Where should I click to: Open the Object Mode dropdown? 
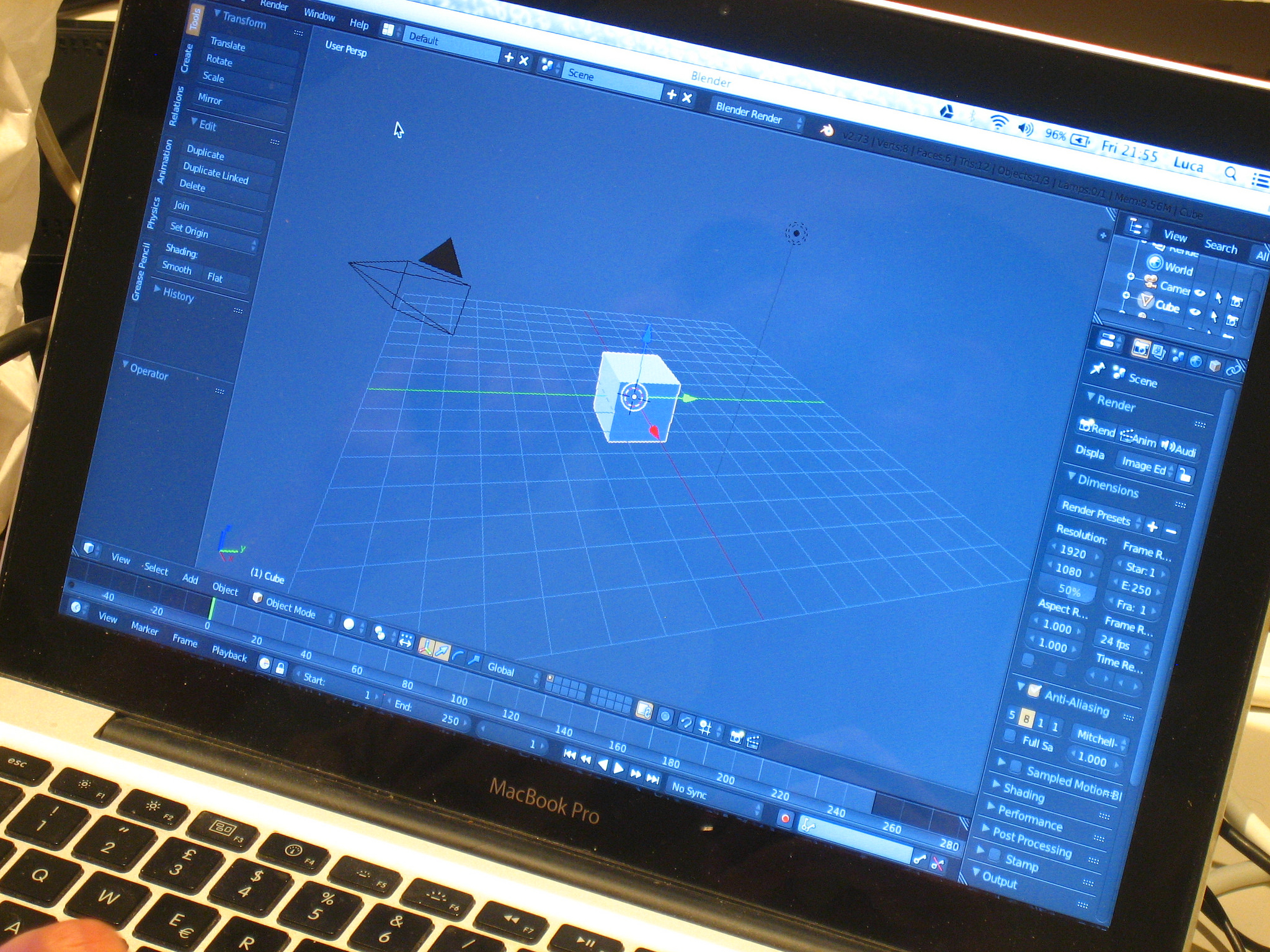(293, 608)
